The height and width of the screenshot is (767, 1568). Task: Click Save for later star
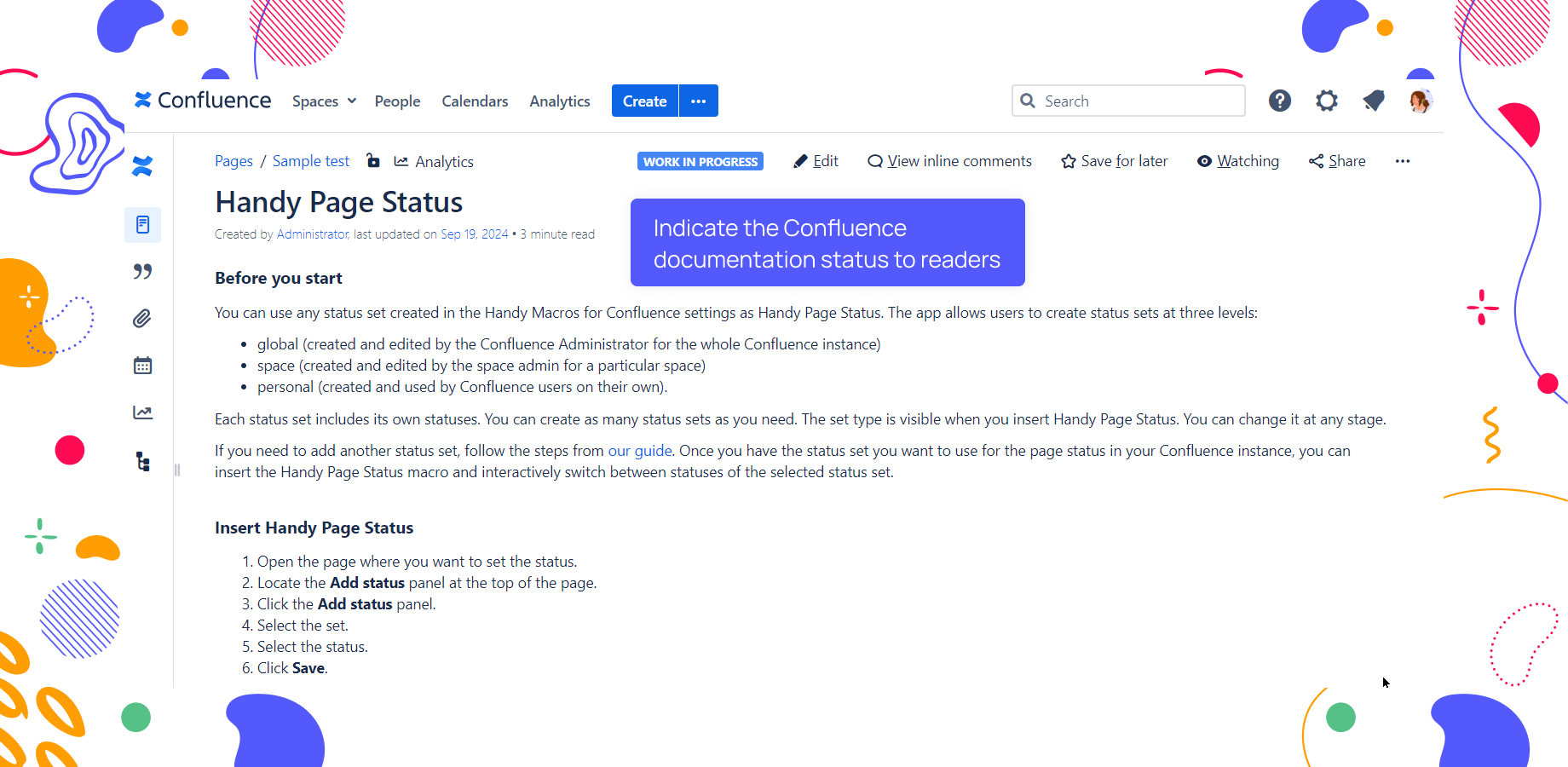pos(1115,161)
